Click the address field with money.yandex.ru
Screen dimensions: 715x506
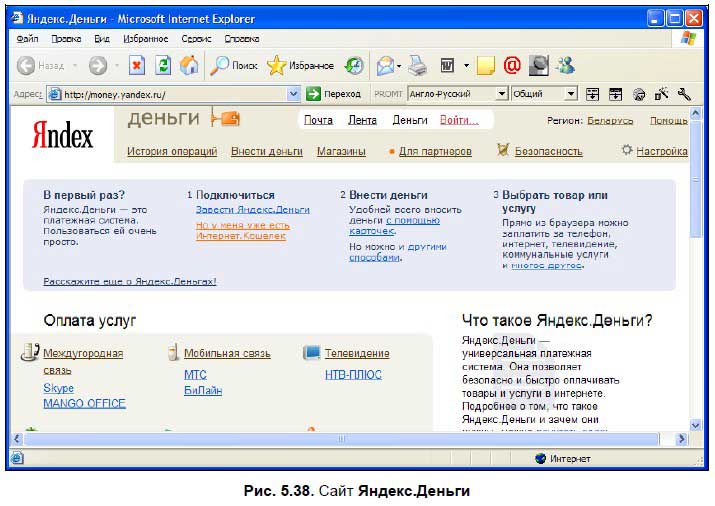tap(170, 94)
